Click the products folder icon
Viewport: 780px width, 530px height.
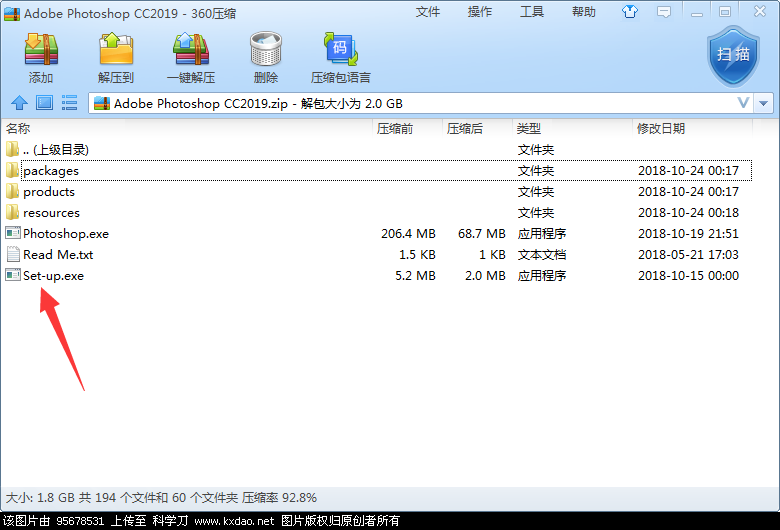coord(12,192)
